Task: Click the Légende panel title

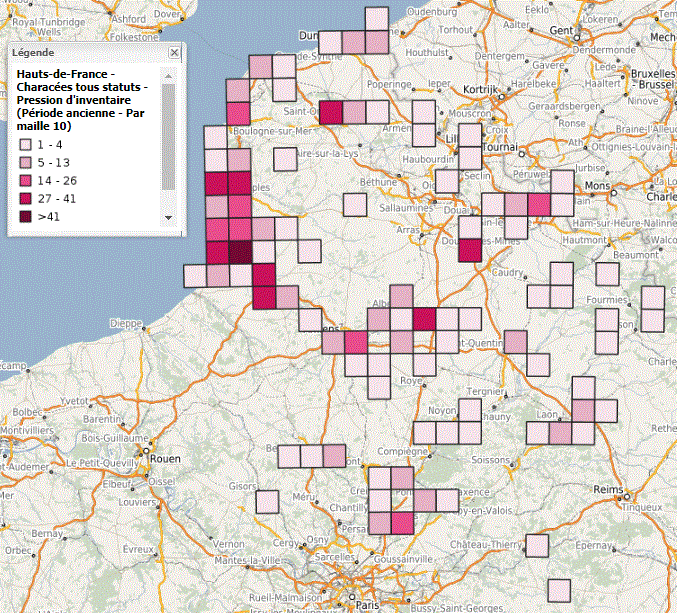Action: tap(33, 52)
